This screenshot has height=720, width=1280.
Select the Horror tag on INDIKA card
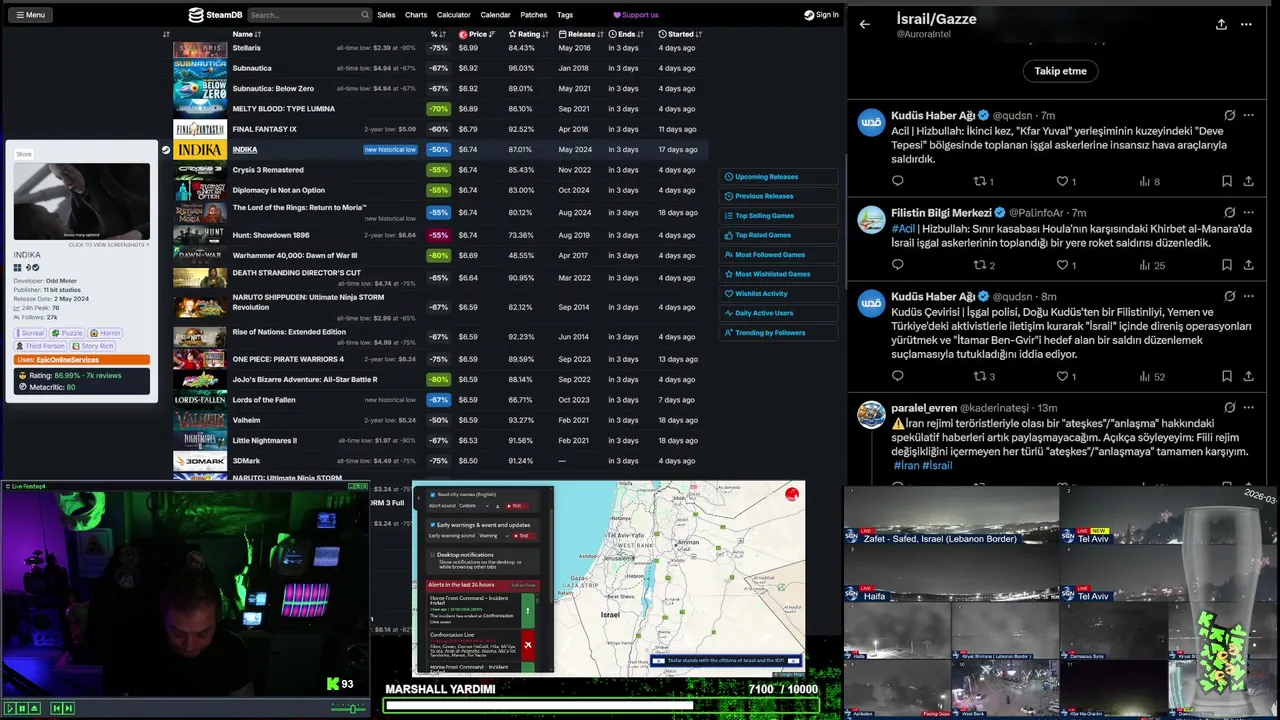tap(106, 333)
